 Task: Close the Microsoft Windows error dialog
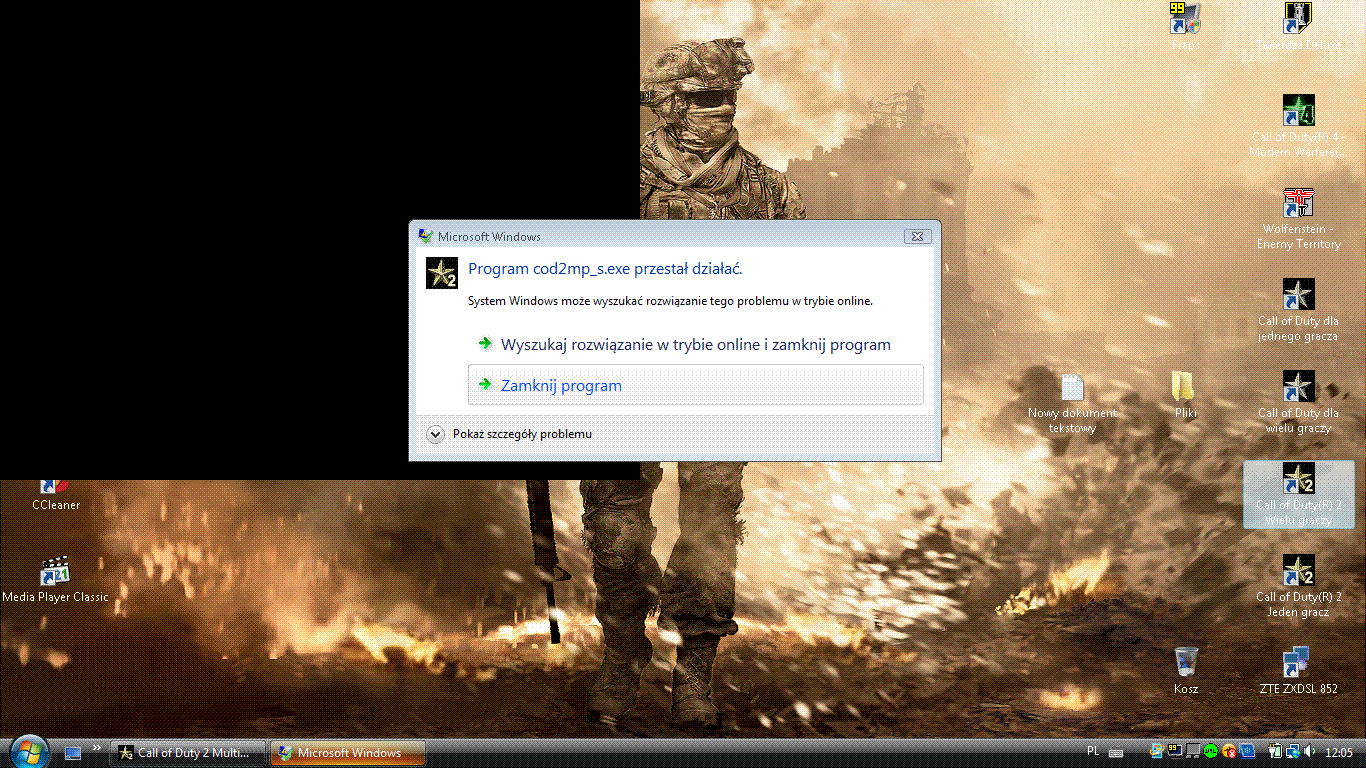point(917,237)
